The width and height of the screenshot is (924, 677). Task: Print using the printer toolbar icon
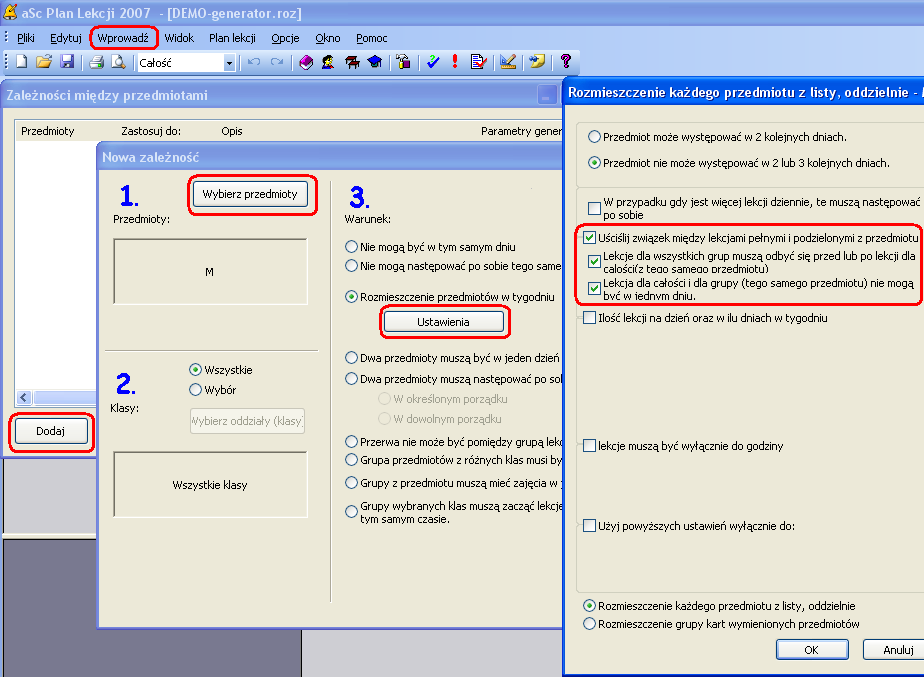97,62
